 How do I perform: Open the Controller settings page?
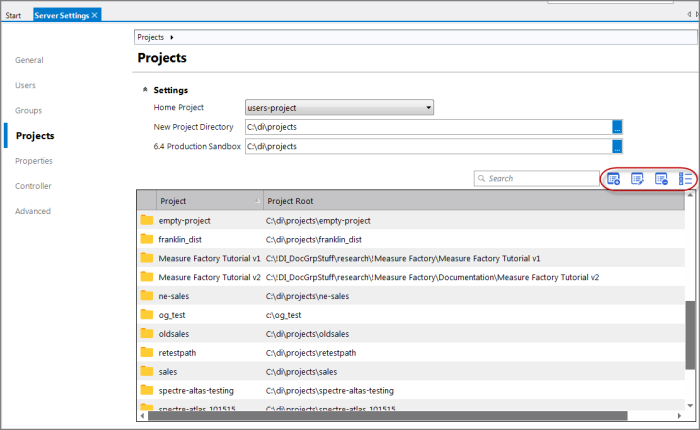pyautogui.click(x=33, y=186)
